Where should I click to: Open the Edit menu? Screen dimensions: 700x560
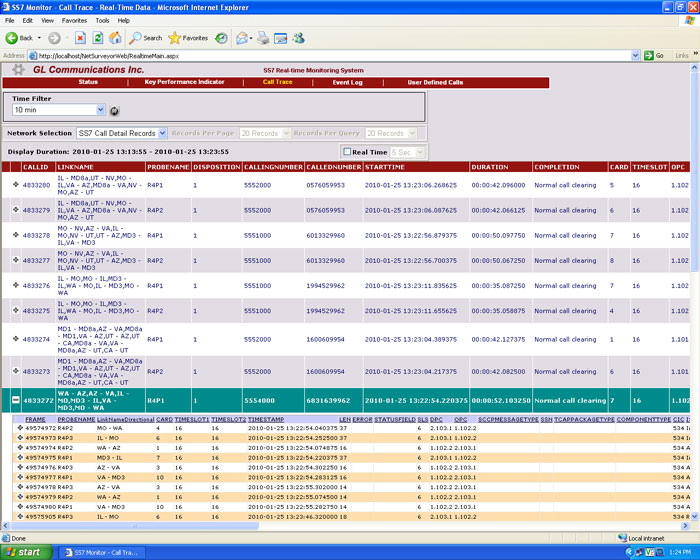tap(28, 21)
